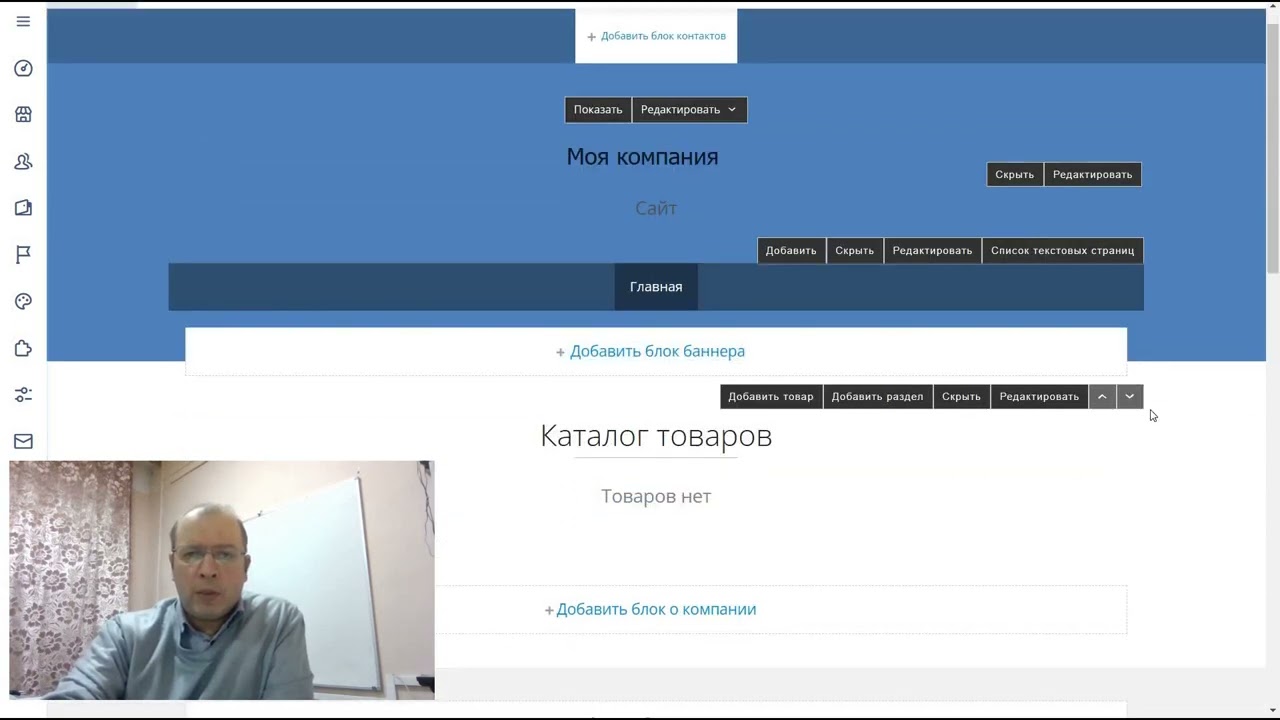Screen dimensions: 1280x720
Task: Click the Каталог товаров heading
Action: pyautogui.click(x=656, y=436)
